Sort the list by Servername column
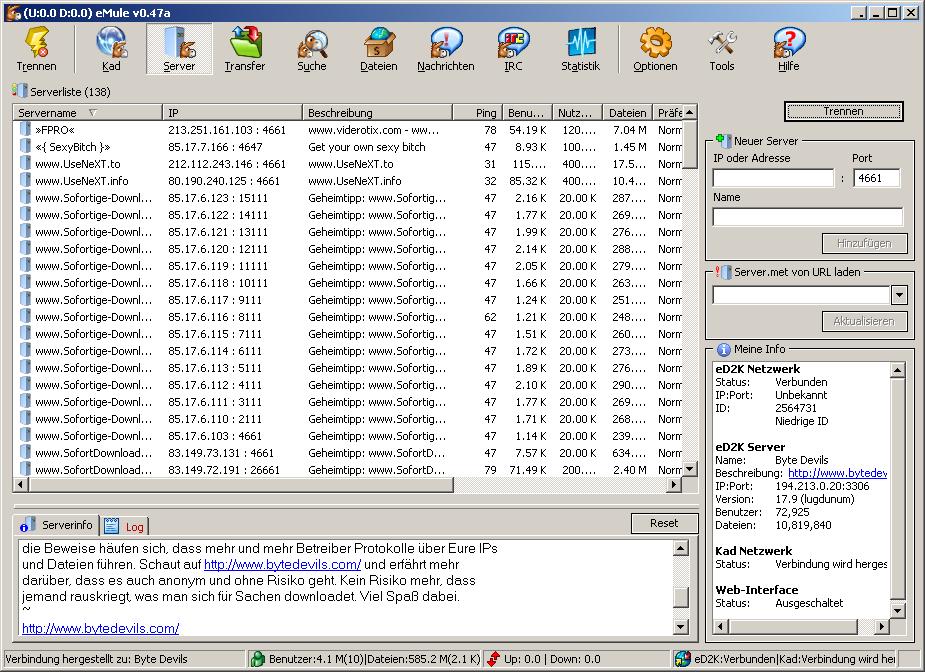 [87, 113]
